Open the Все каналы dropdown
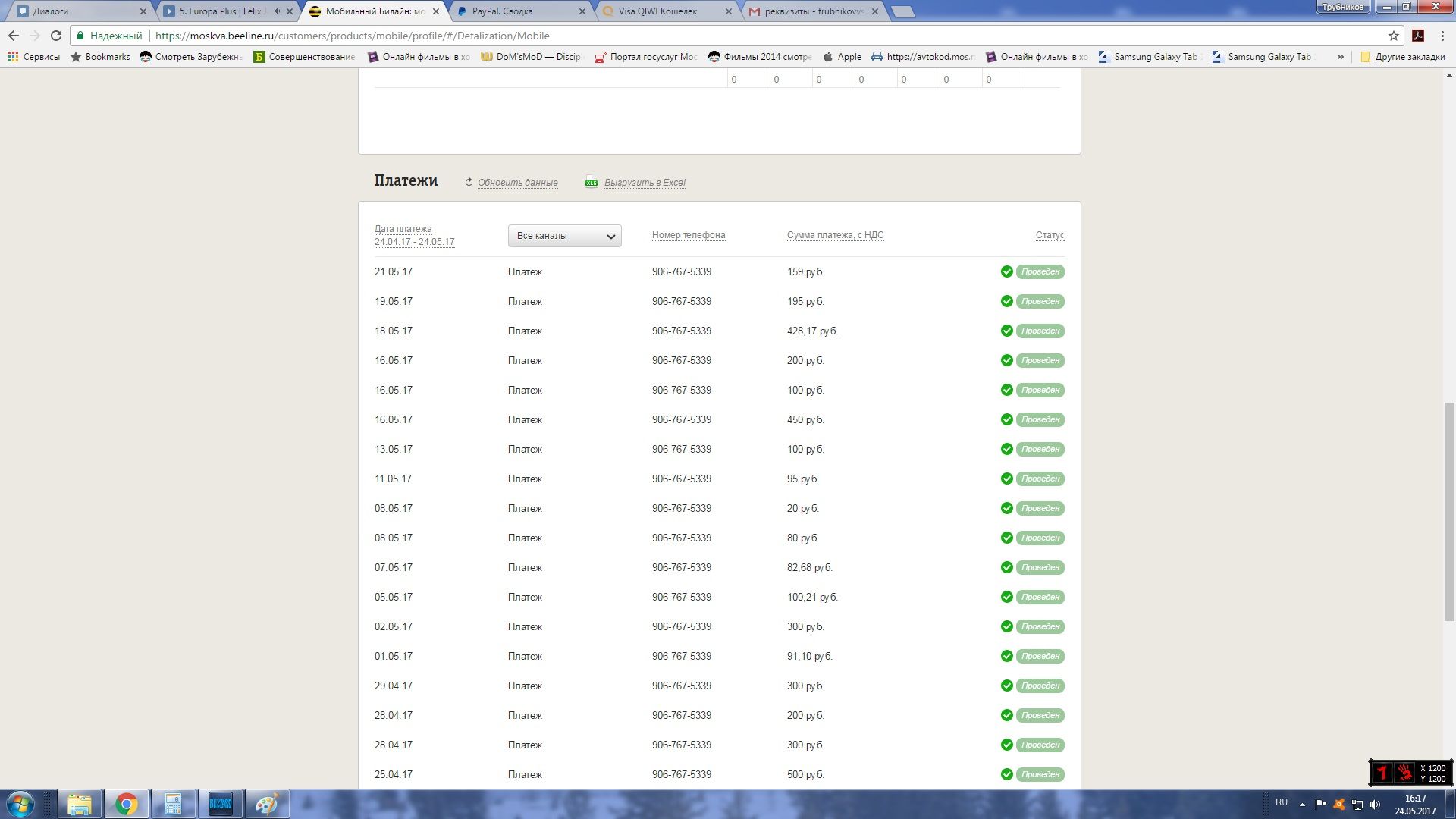The image size is (1456, 819). (564, 236)
